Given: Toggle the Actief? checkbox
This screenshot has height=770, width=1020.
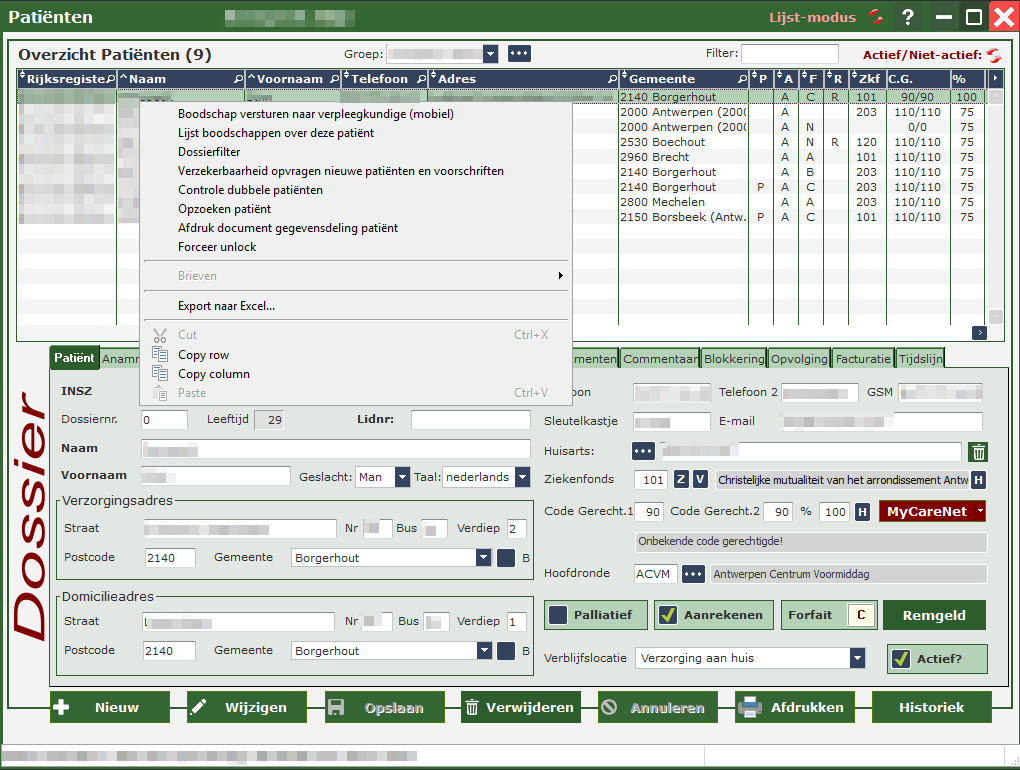Looking at the screenshot, I should (901, 658).
